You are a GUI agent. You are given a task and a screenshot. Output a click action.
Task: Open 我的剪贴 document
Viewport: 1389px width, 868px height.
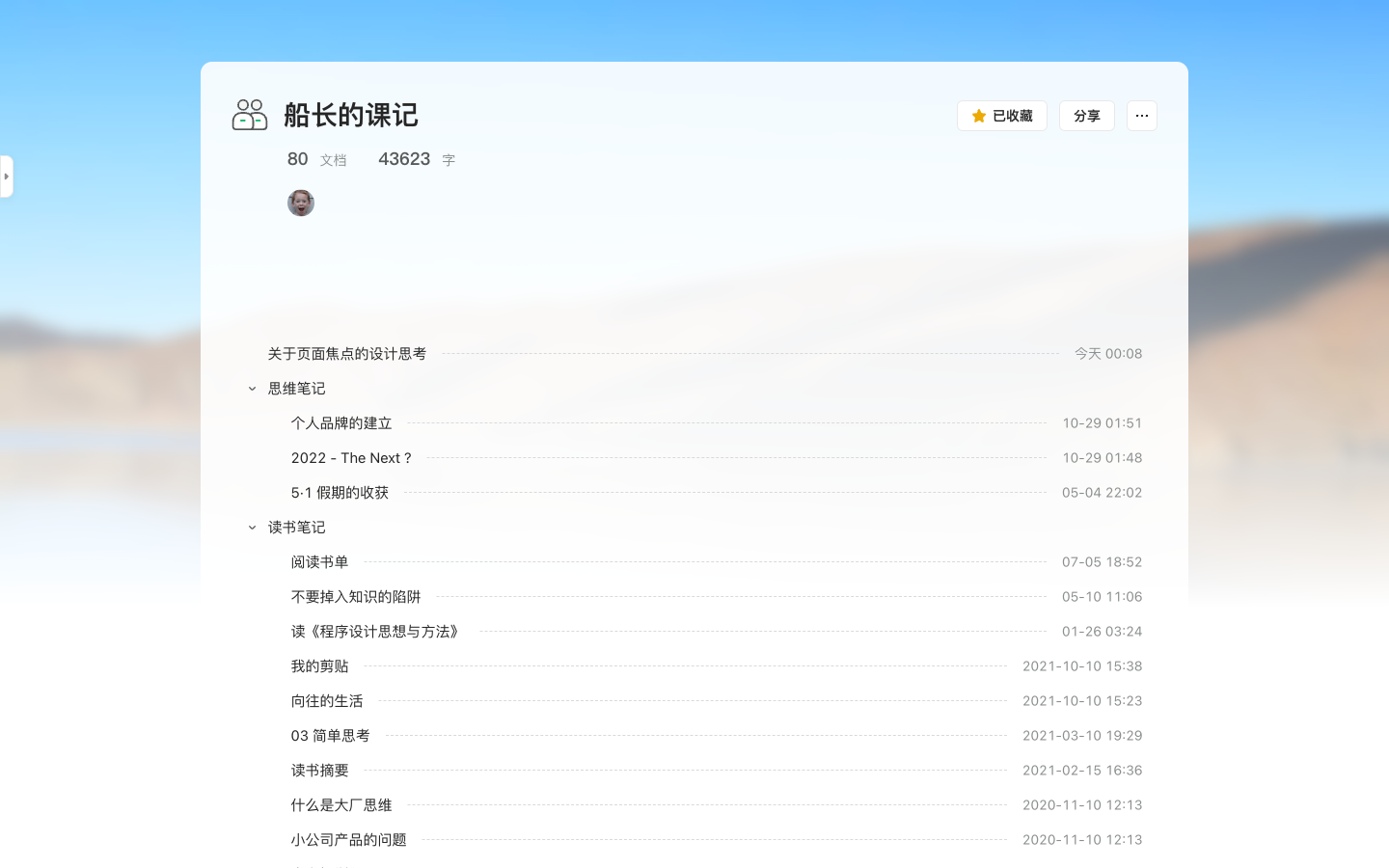pyautogui.click(x=319, y=665)
